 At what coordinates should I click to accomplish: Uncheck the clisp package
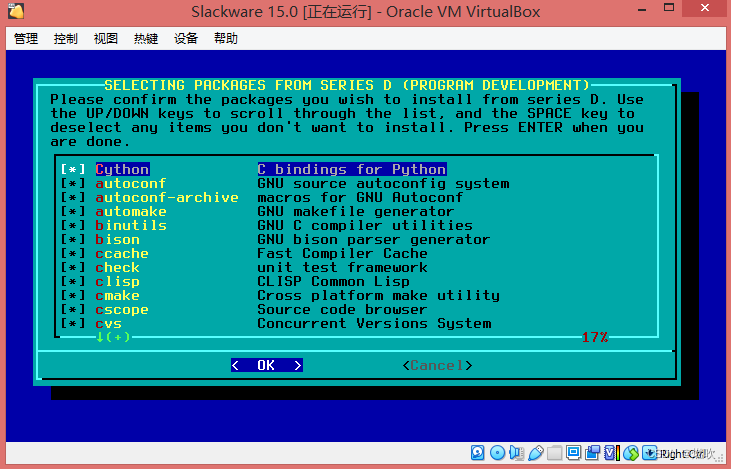point(73,281)
